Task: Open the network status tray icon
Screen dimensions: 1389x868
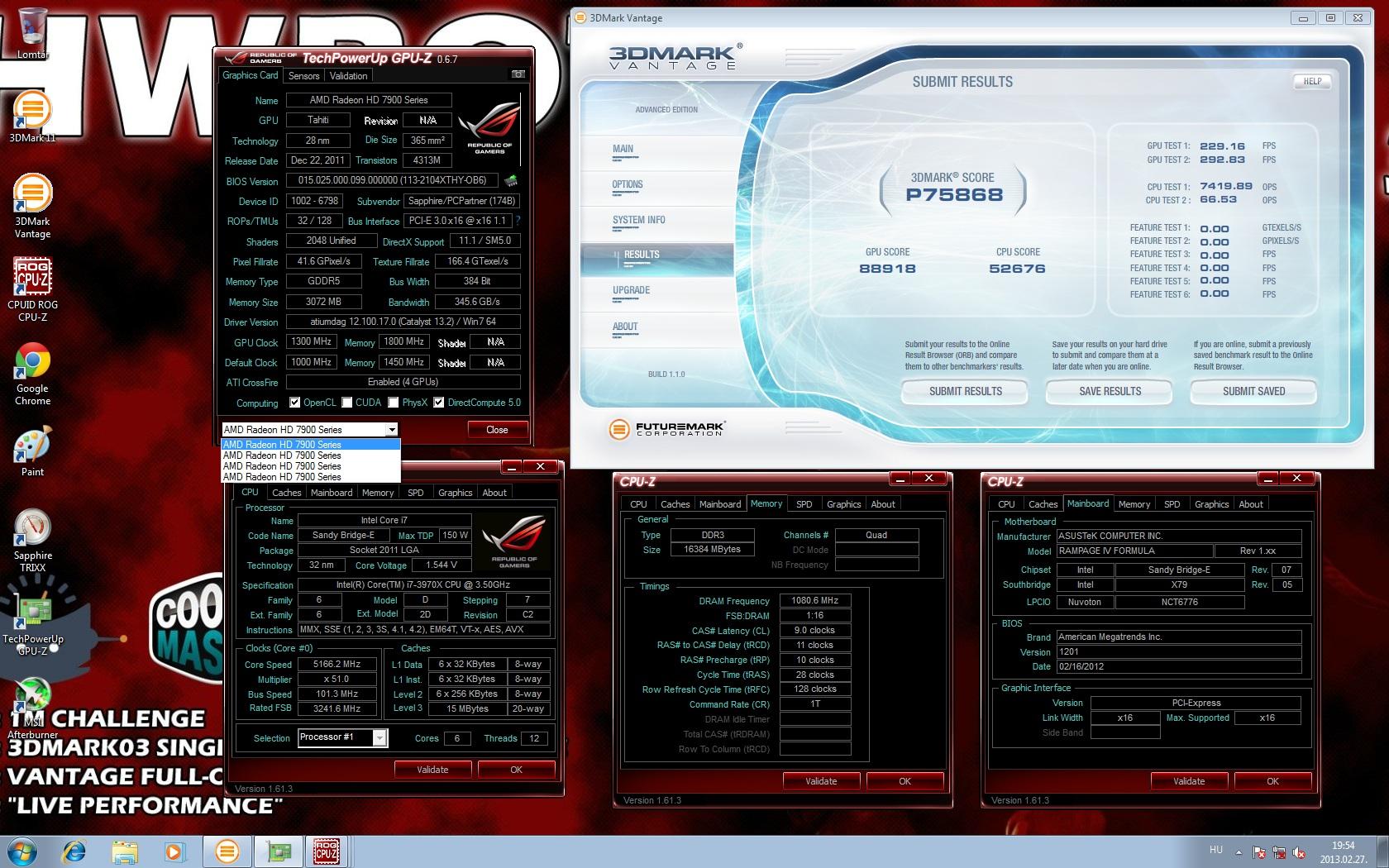Action: (x=1279, y=852)
